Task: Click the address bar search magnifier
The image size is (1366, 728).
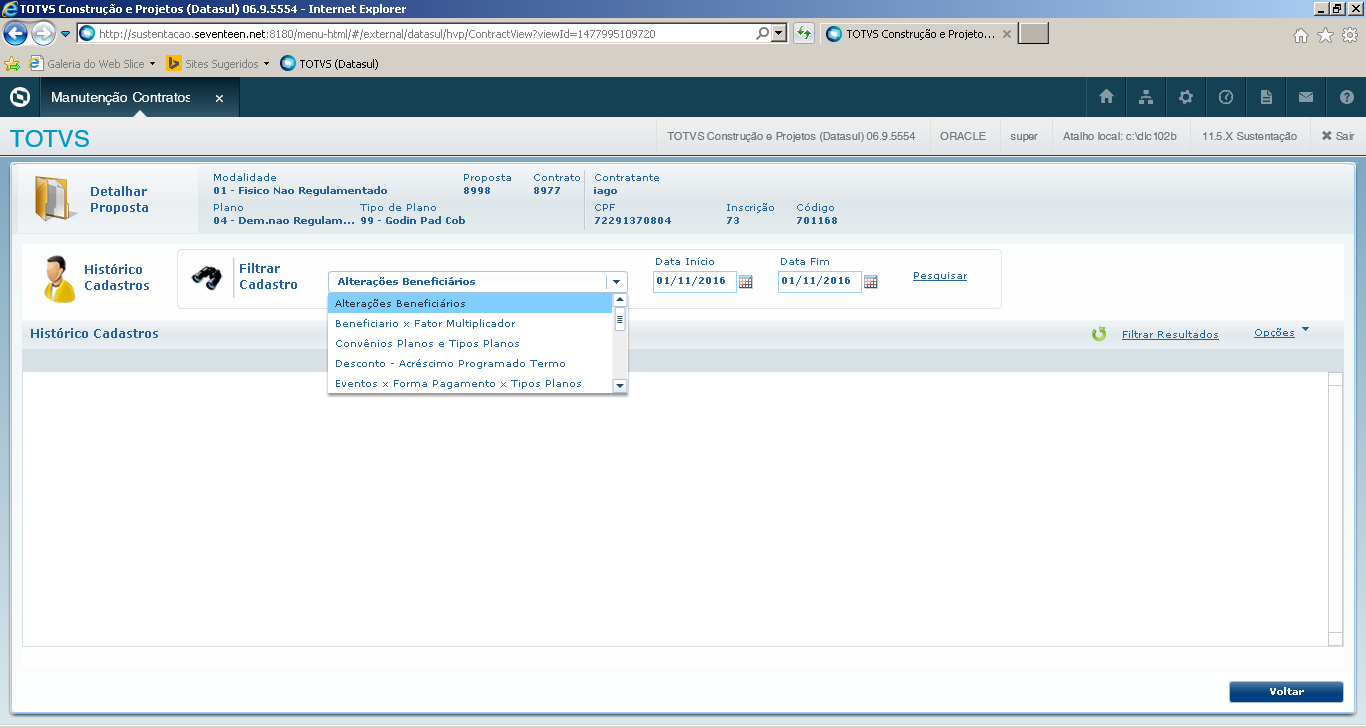Action: point(763,34)
